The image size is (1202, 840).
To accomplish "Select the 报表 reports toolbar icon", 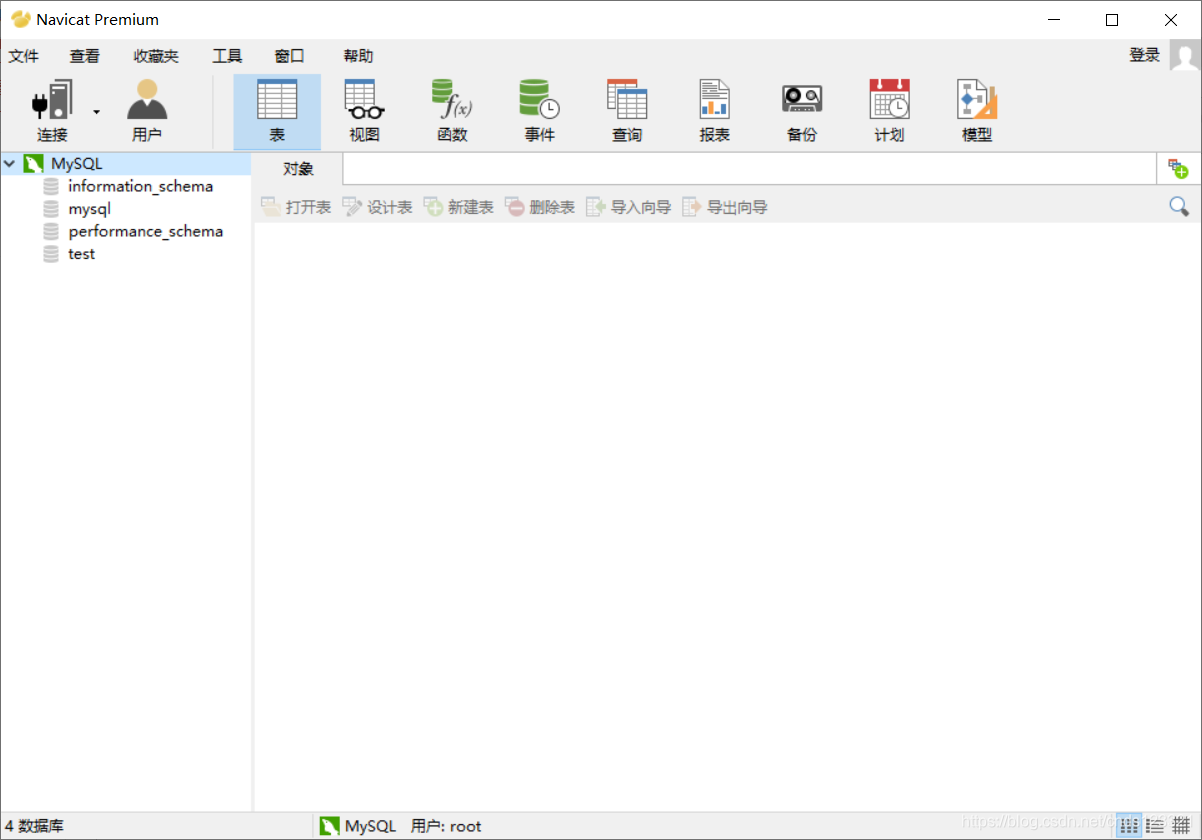I will pyautogui.click(x=714, y=112).
